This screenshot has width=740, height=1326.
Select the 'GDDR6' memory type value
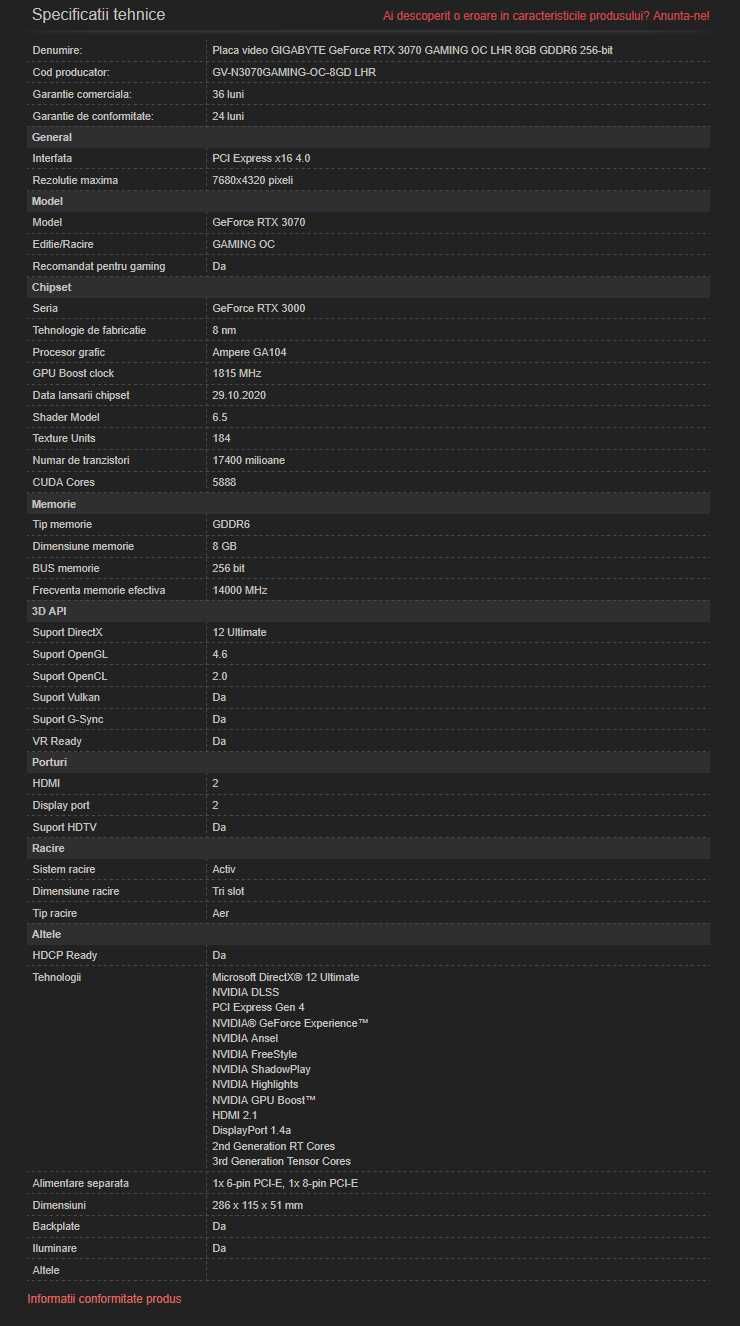pyautogui.click(x=231, y=525)
